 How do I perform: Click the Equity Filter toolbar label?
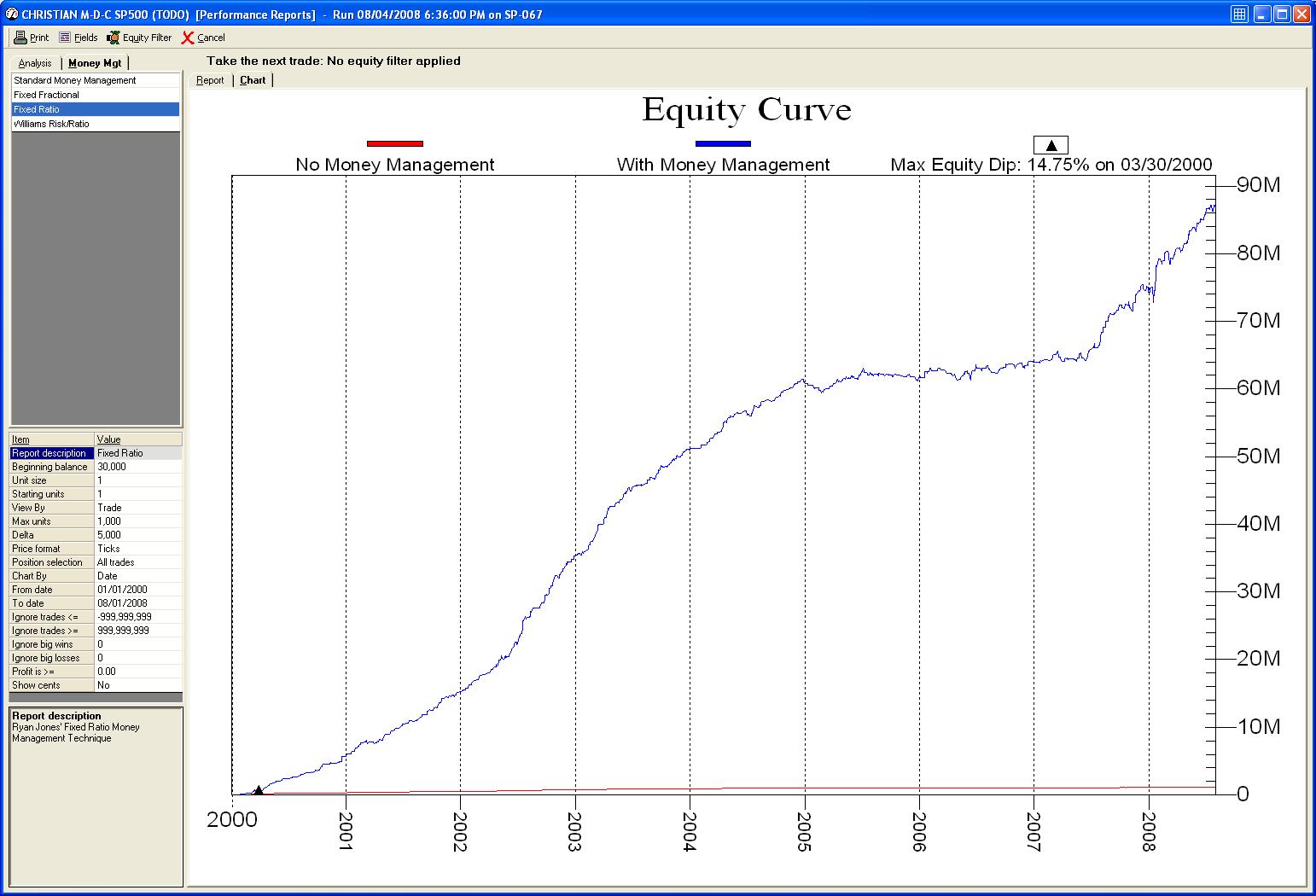(147, 38)
